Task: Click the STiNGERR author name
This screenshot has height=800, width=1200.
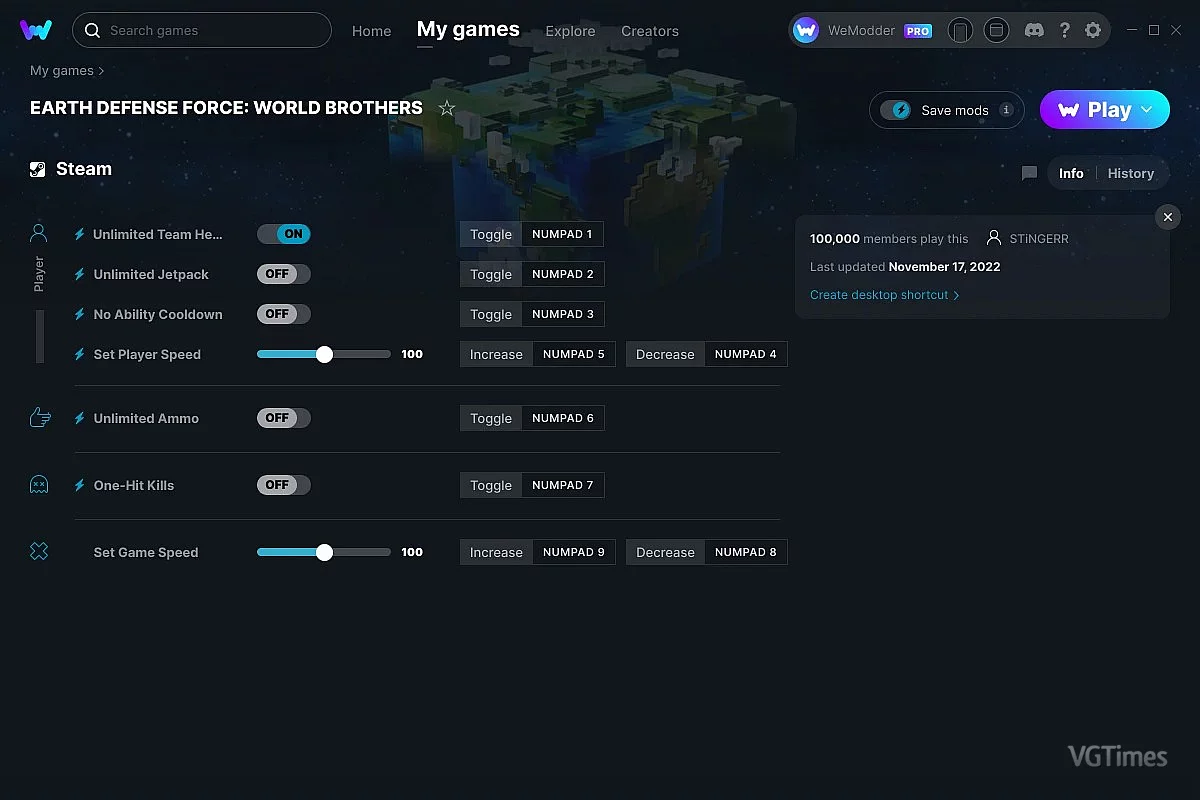Action: coord(1039,239)
